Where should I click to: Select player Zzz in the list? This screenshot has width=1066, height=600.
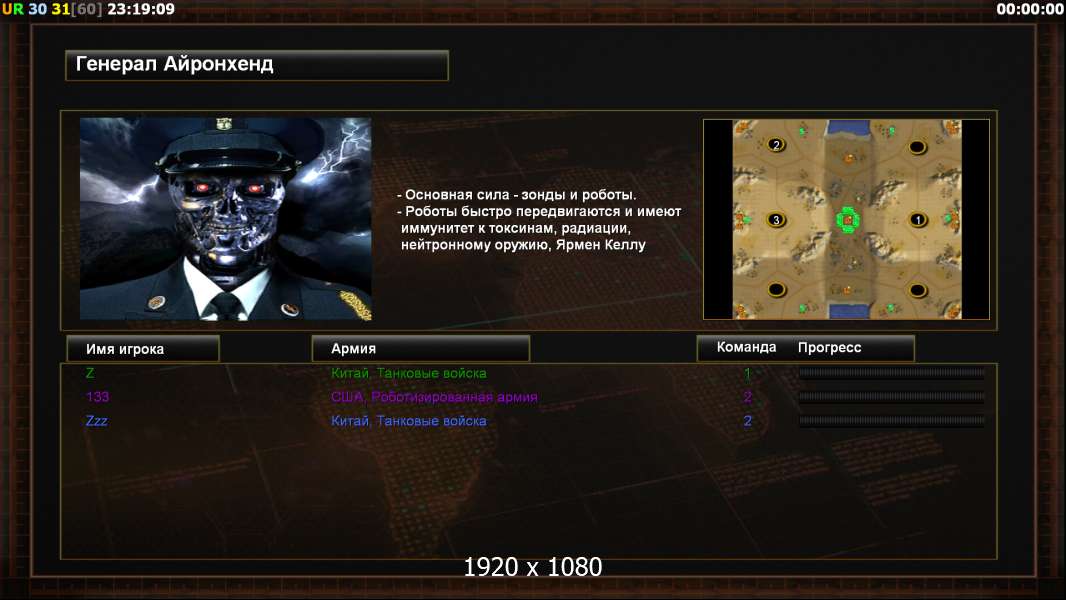[x=97, y=421]
